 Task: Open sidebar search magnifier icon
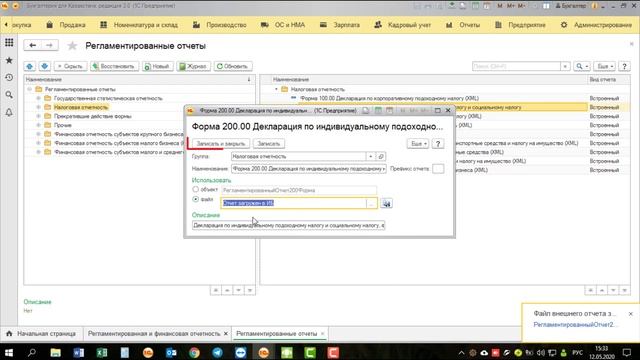pyautogui.click(x=9, y=95)
